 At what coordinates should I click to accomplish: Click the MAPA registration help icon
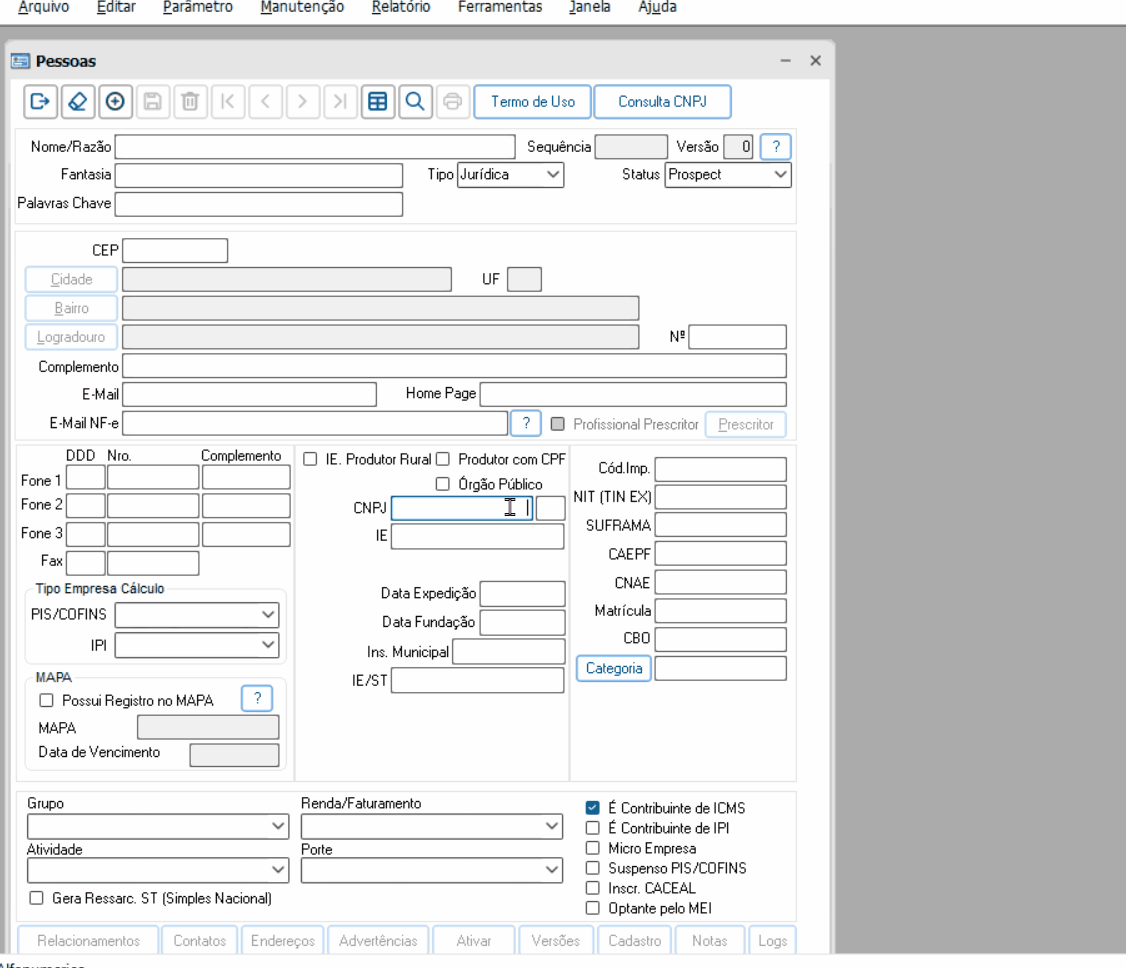(x=257, y=699)
